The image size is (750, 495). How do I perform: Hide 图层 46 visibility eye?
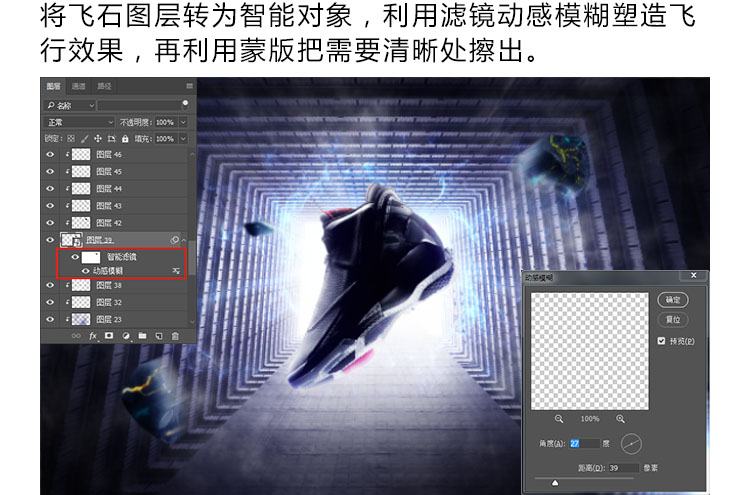pos(50,154)
